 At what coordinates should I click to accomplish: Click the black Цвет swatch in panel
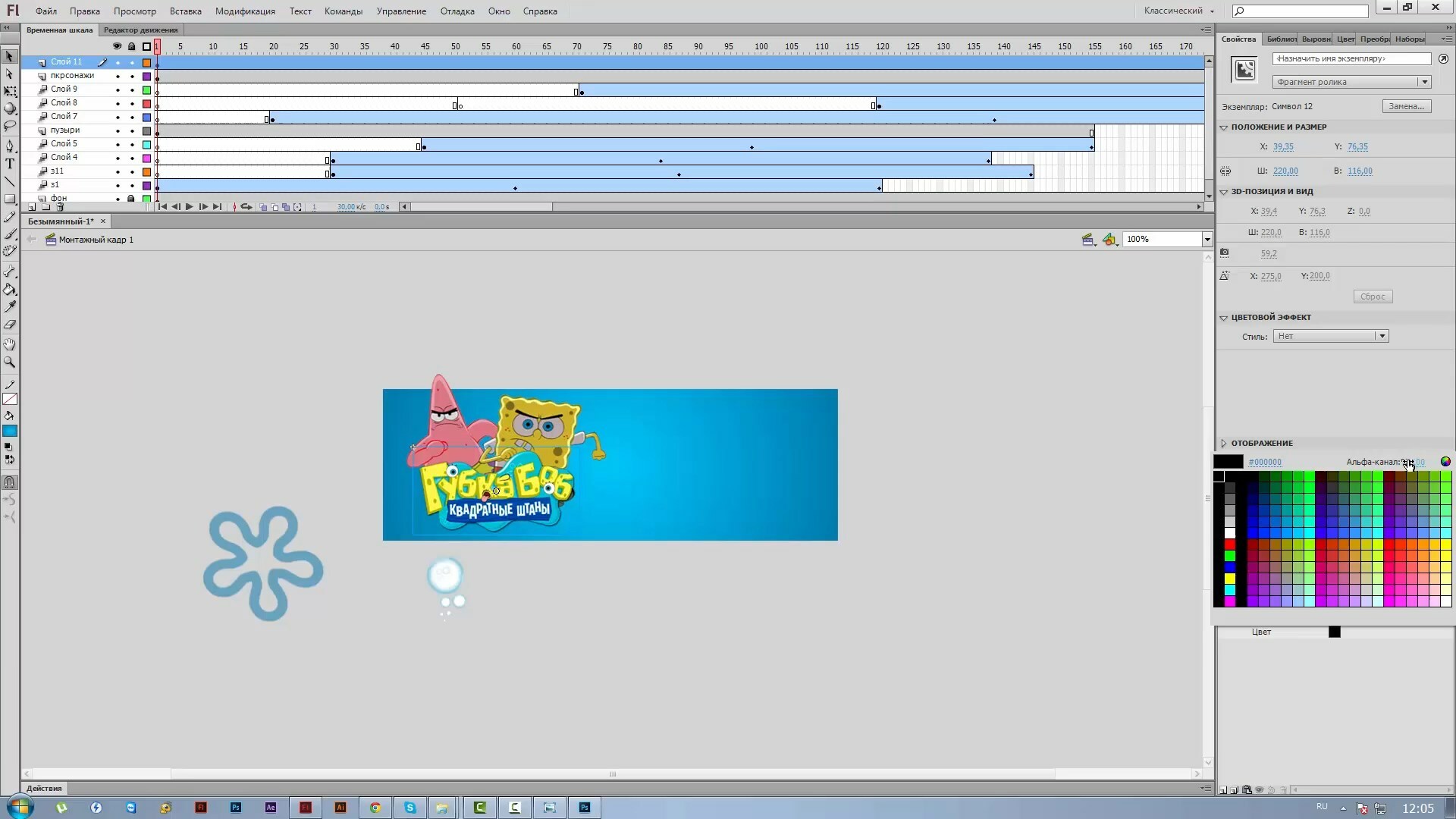coord(1335,632)
